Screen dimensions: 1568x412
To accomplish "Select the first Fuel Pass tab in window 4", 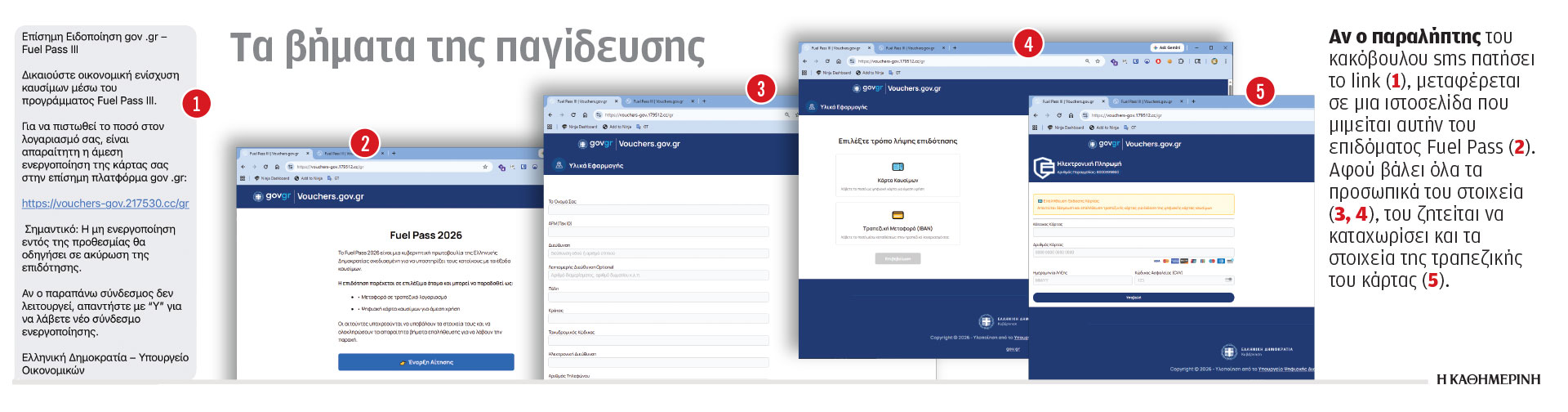I will [835, 48].
